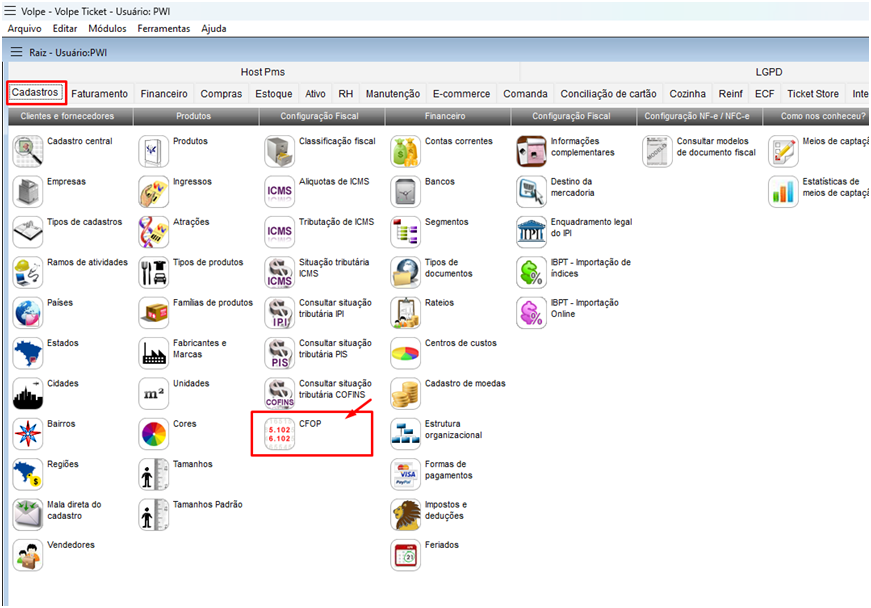This screenshot has height=608, width=871.
Task: Open the Feriados calendar icon
Action: pos(406,555)
